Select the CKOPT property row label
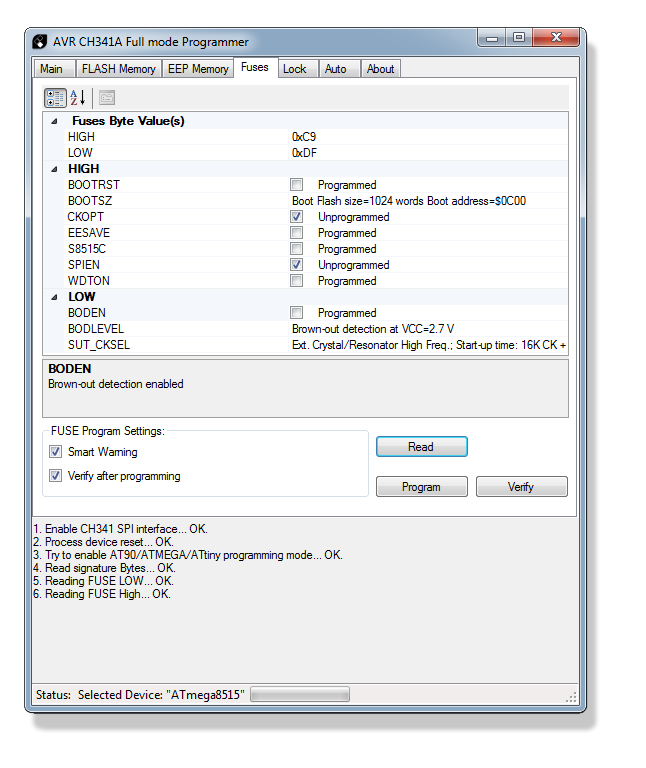646x768 pixels. [x=86, y=216]
